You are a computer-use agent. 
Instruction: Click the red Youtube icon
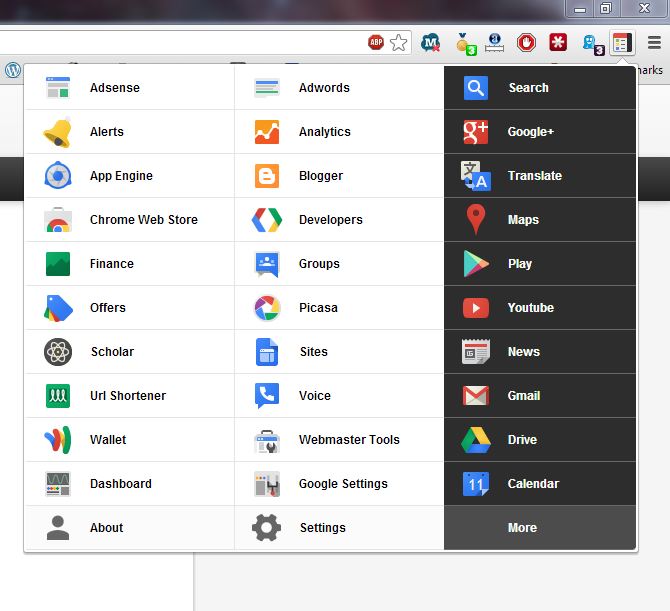476,308
